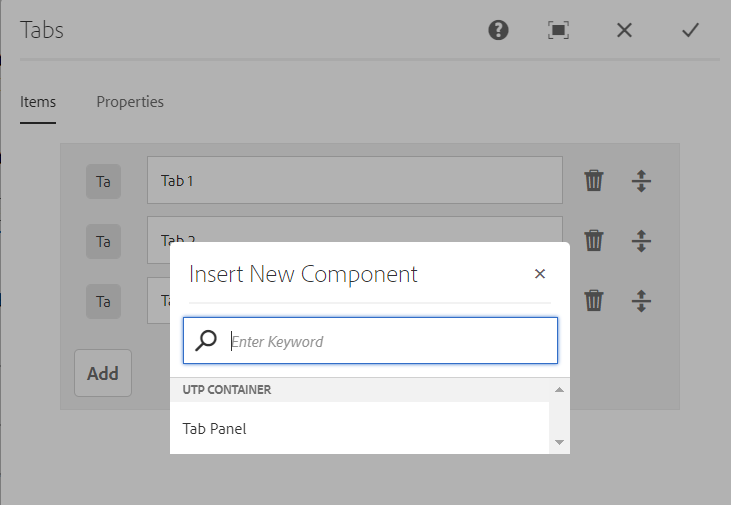Close the Insert New Component popup
Viewport: 731px width, 505px height.
pyautogui.click(x=540, y=274)
